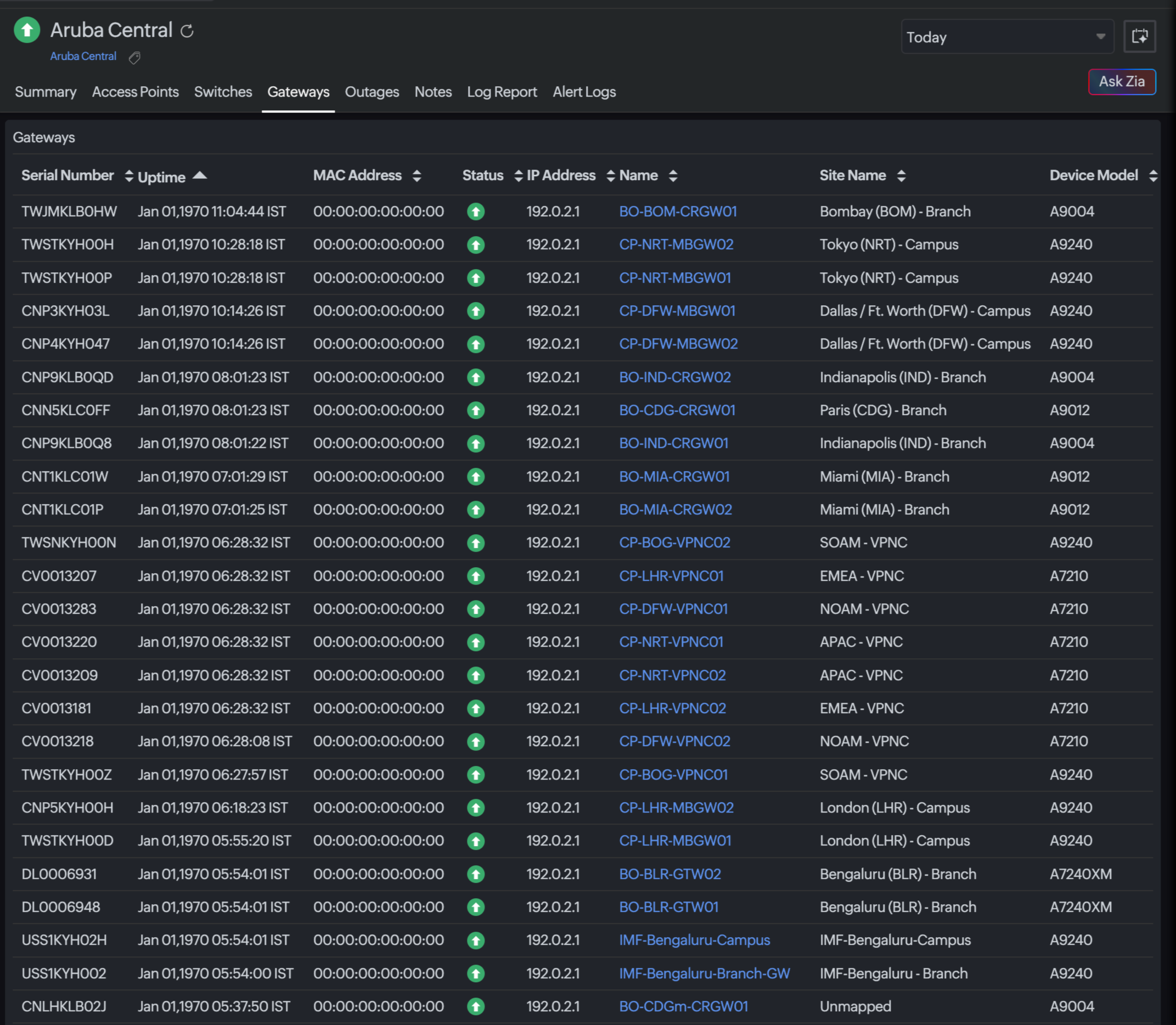Click the status icon for BO-CDGm-CRGW01 row
This screenshot has height=1025, width=1176.
coord(476,1006)
